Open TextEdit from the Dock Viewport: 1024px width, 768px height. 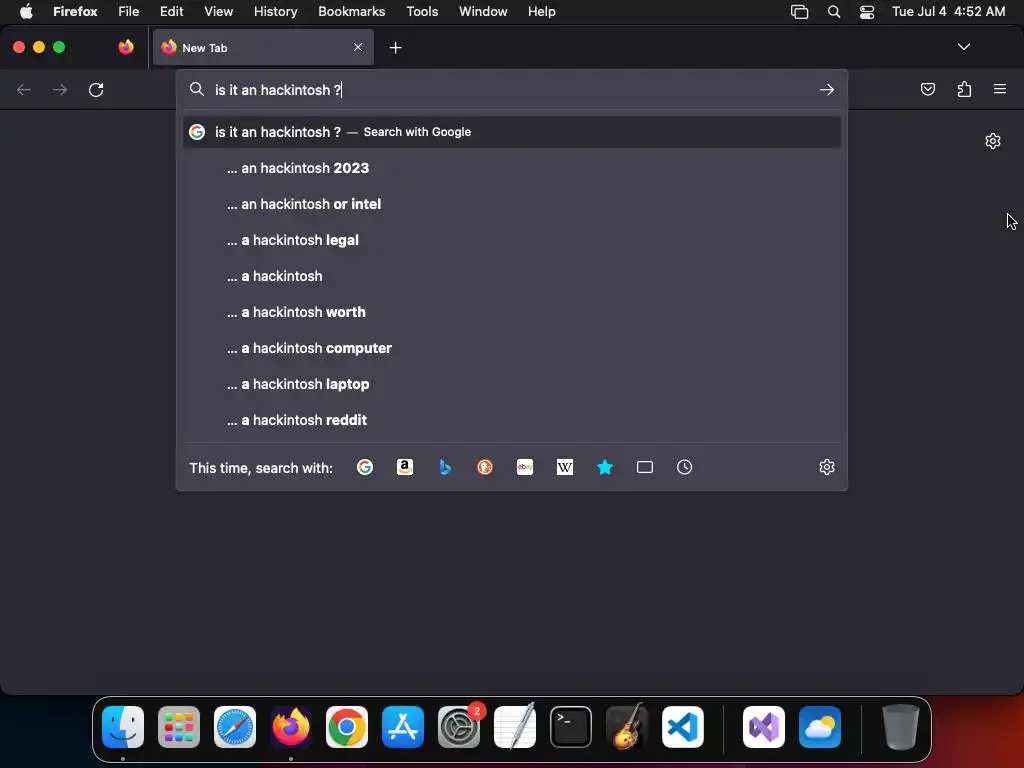point(515,727)
